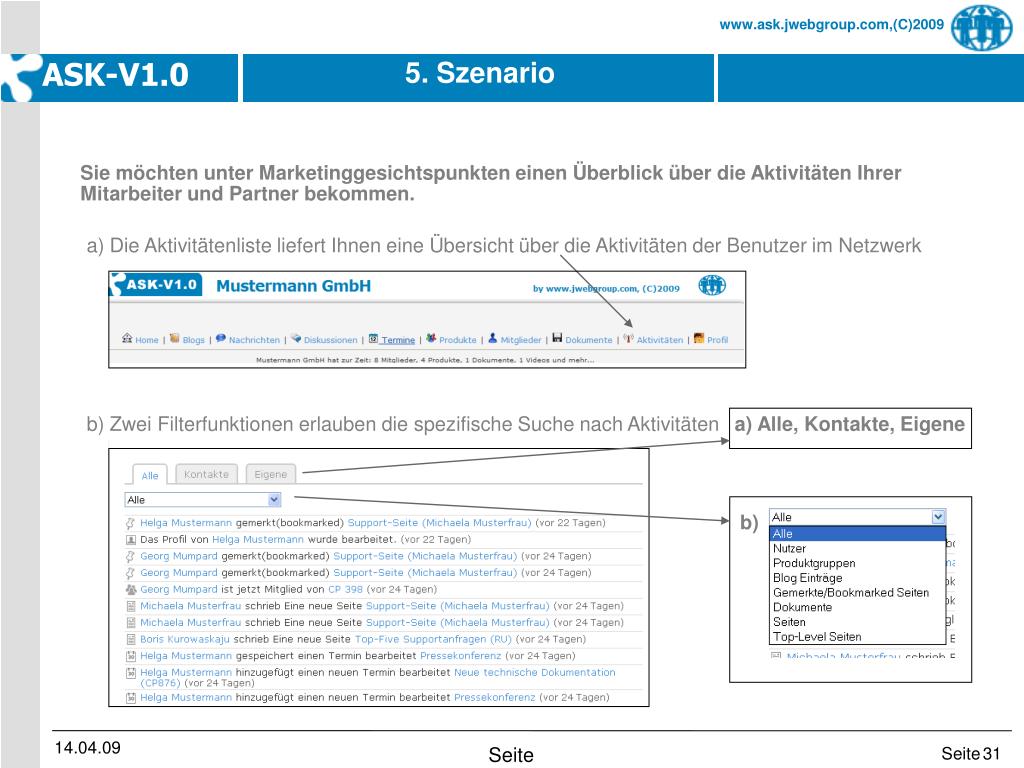Choose 'Dokumente' from the filter list

coord(802,607)
